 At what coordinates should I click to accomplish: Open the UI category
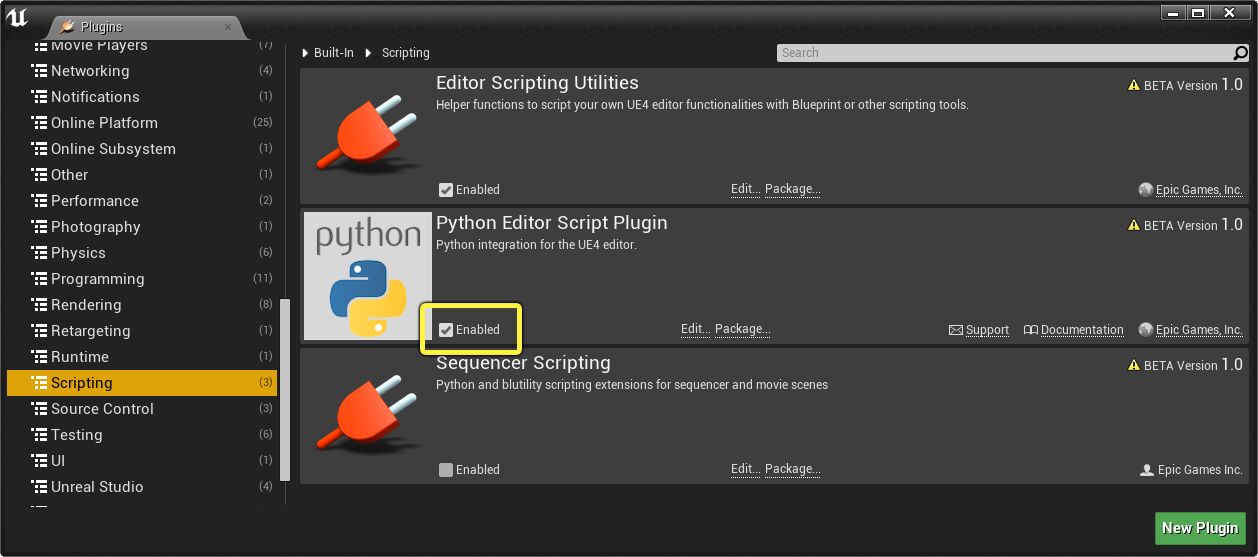pos(140,461)
